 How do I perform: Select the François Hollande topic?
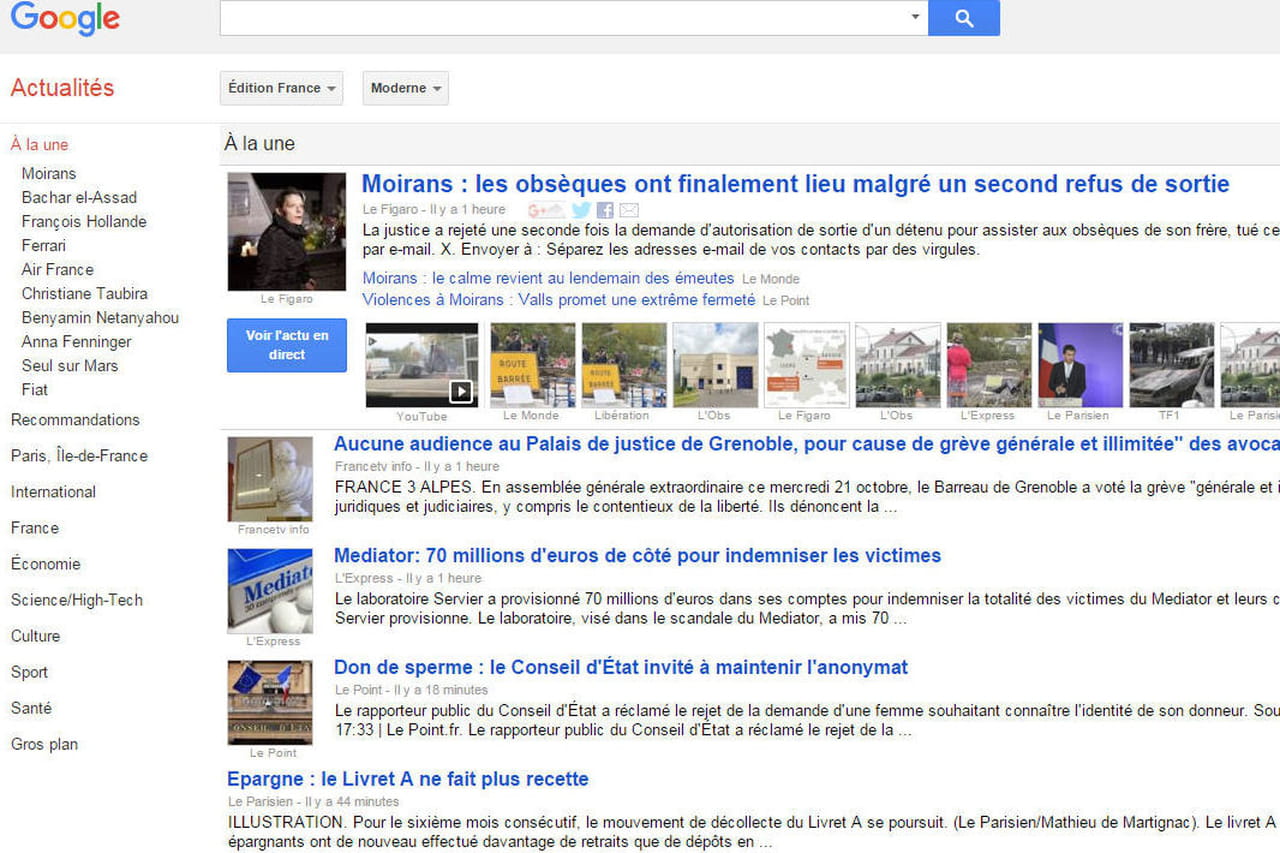pos(84,221)
